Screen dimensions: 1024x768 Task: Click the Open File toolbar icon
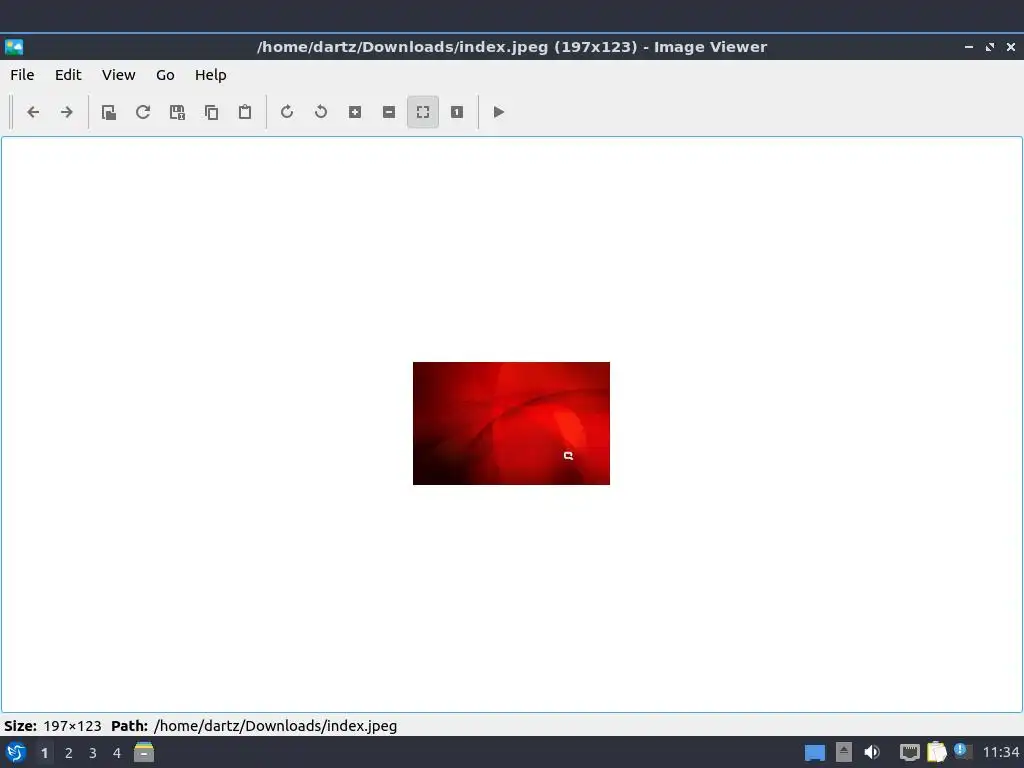tap(109, 112)
